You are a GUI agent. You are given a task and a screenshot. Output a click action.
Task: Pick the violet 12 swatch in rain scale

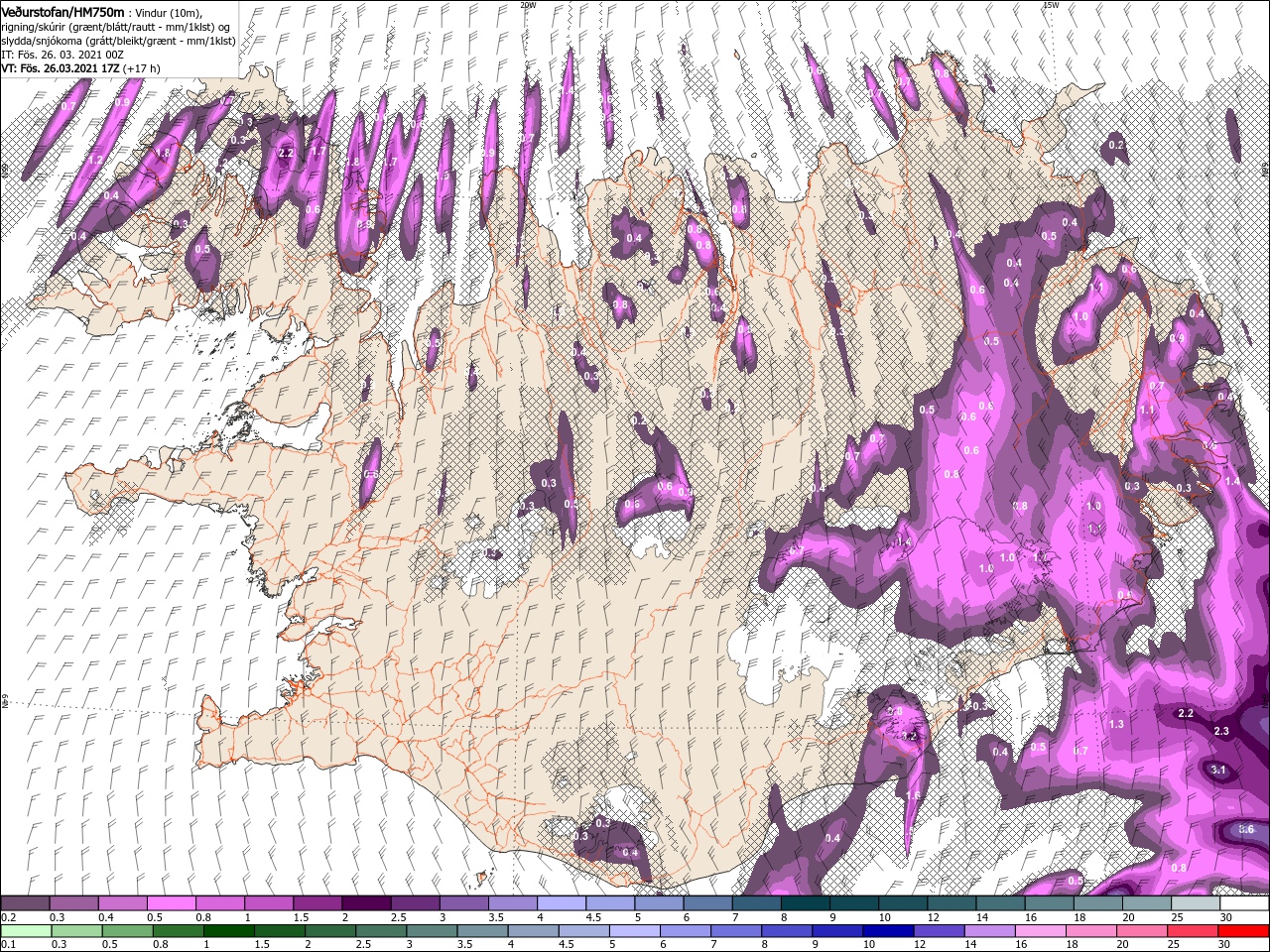tap(939, 931)
